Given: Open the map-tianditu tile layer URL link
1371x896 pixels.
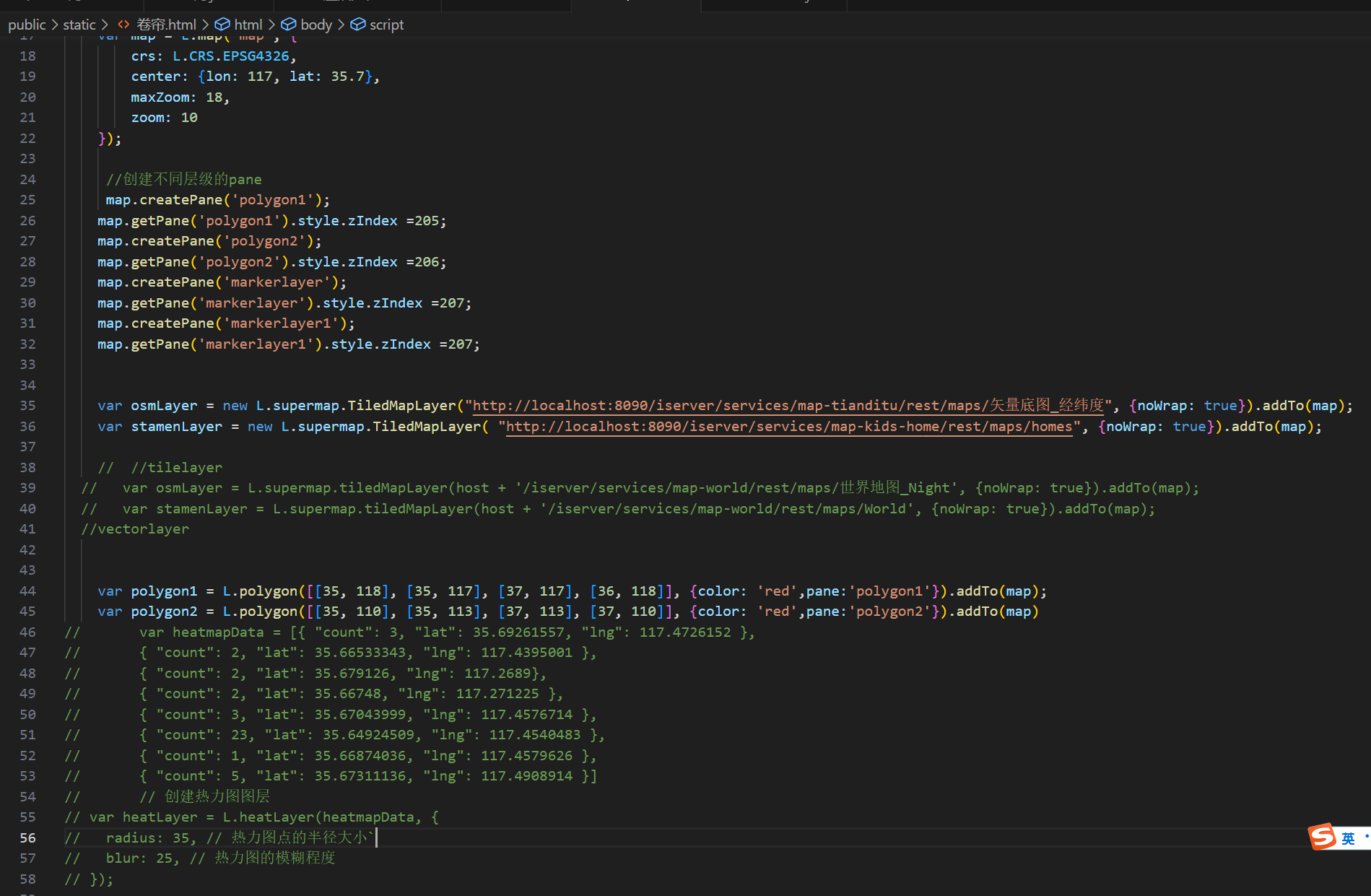Looking at the screenshot, I should tap(788, 406).
